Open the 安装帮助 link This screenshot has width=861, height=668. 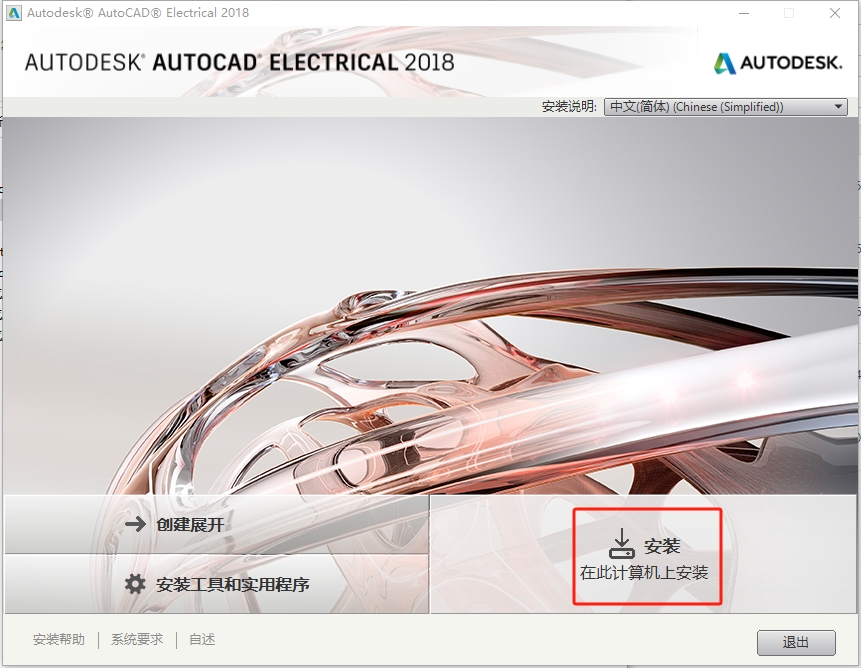(x=59, y=640)
